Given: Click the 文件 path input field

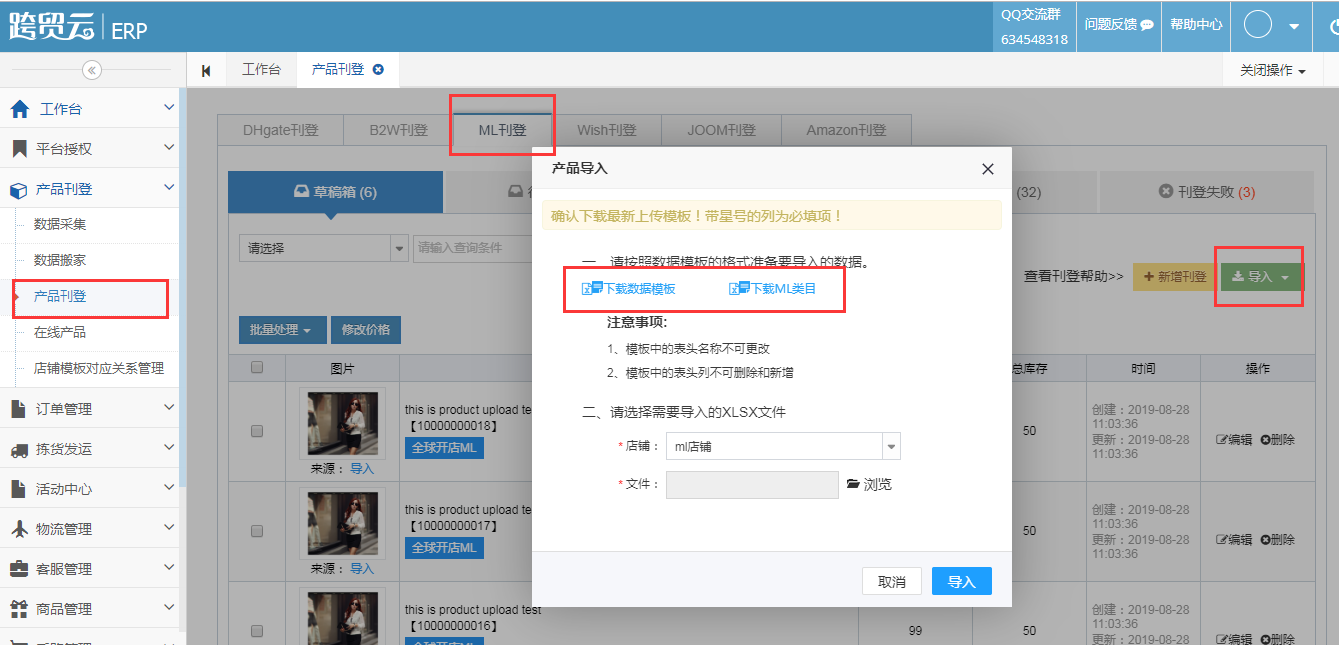Looking at the screenshot, I should (x=752, y=484).
